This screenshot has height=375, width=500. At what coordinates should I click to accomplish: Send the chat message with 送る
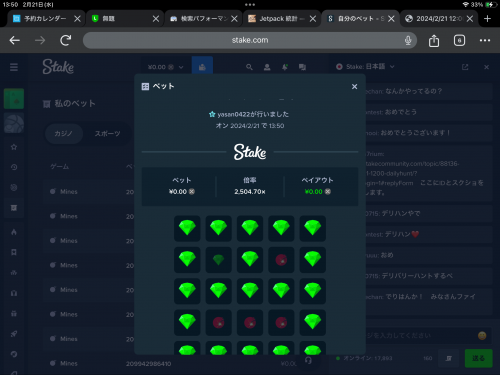point(478,358)
